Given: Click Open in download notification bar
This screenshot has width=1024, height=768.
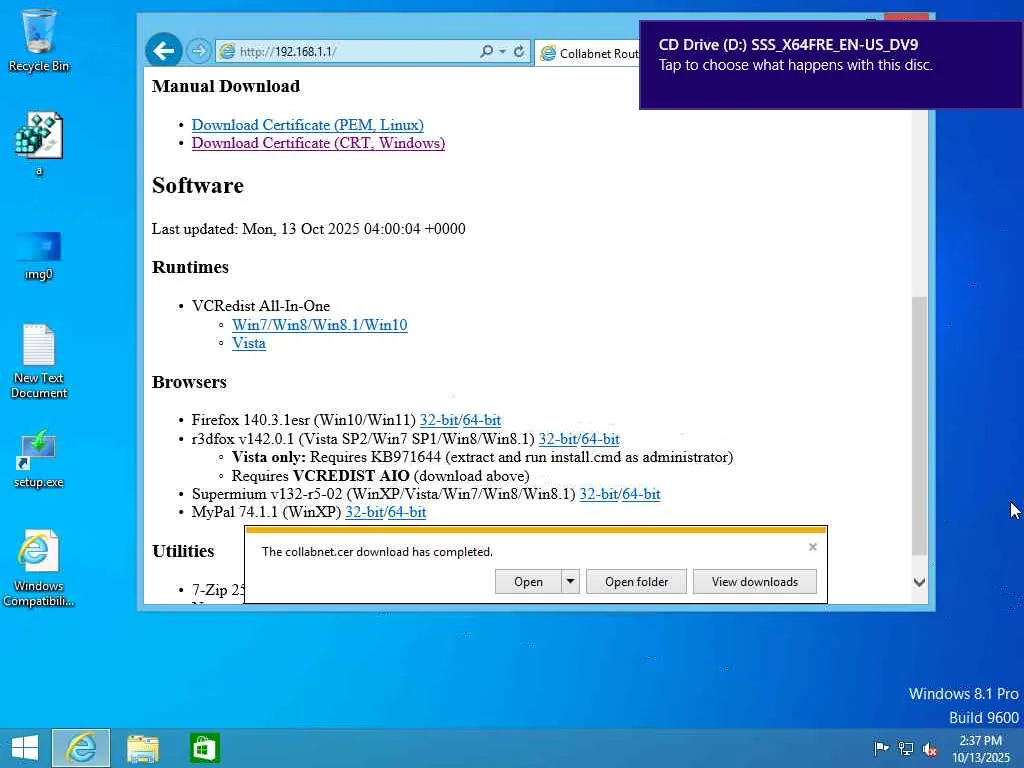Looking at the screenshot, I should coord(528,581).
